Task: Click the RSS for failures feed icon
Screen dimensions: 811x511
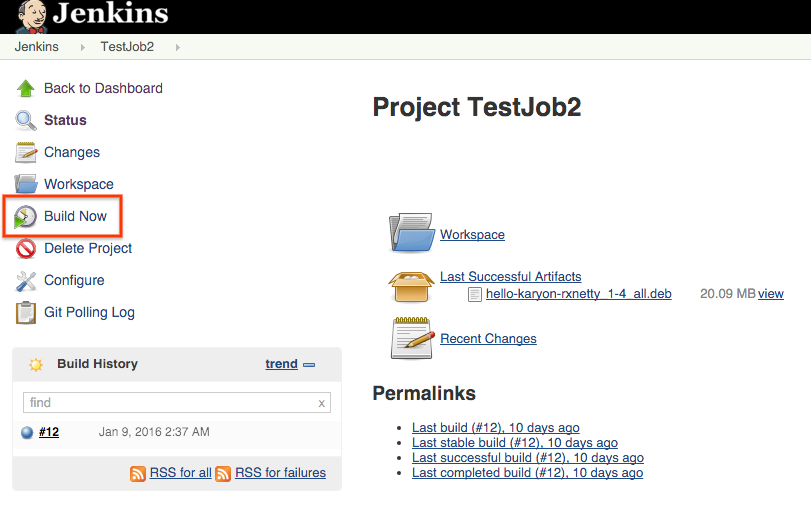Action: pos(223,473)
